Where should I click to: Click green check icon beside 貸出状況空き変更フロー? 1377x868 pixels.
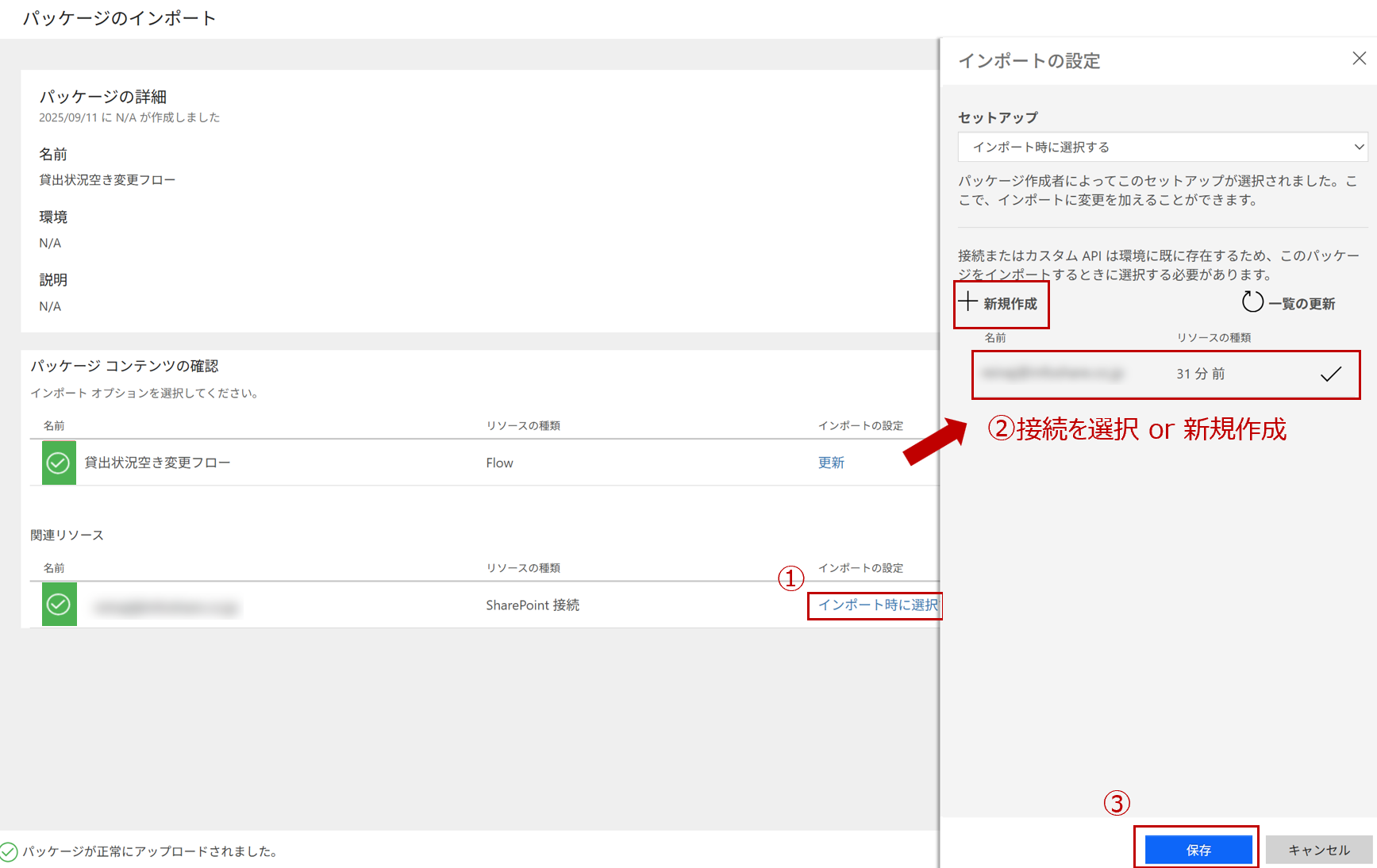(x=59, y=463)
